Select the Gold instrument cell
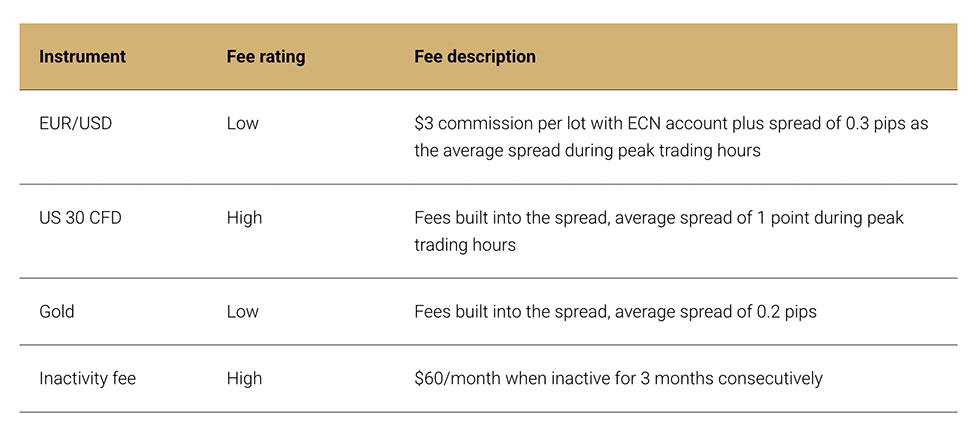This screenshot has height=432, width=976. click(x=57, y=311)
